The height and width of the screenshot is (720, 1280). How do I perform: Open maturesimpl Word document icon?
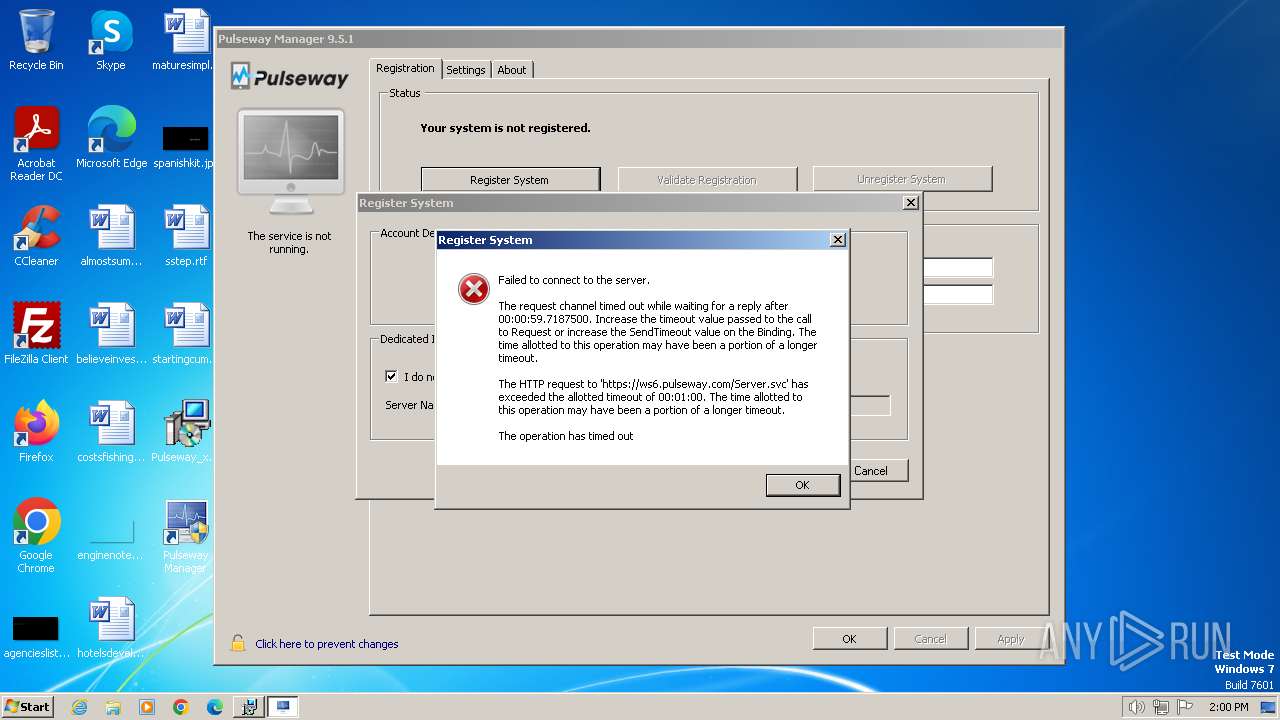click(x=185, y=40)
